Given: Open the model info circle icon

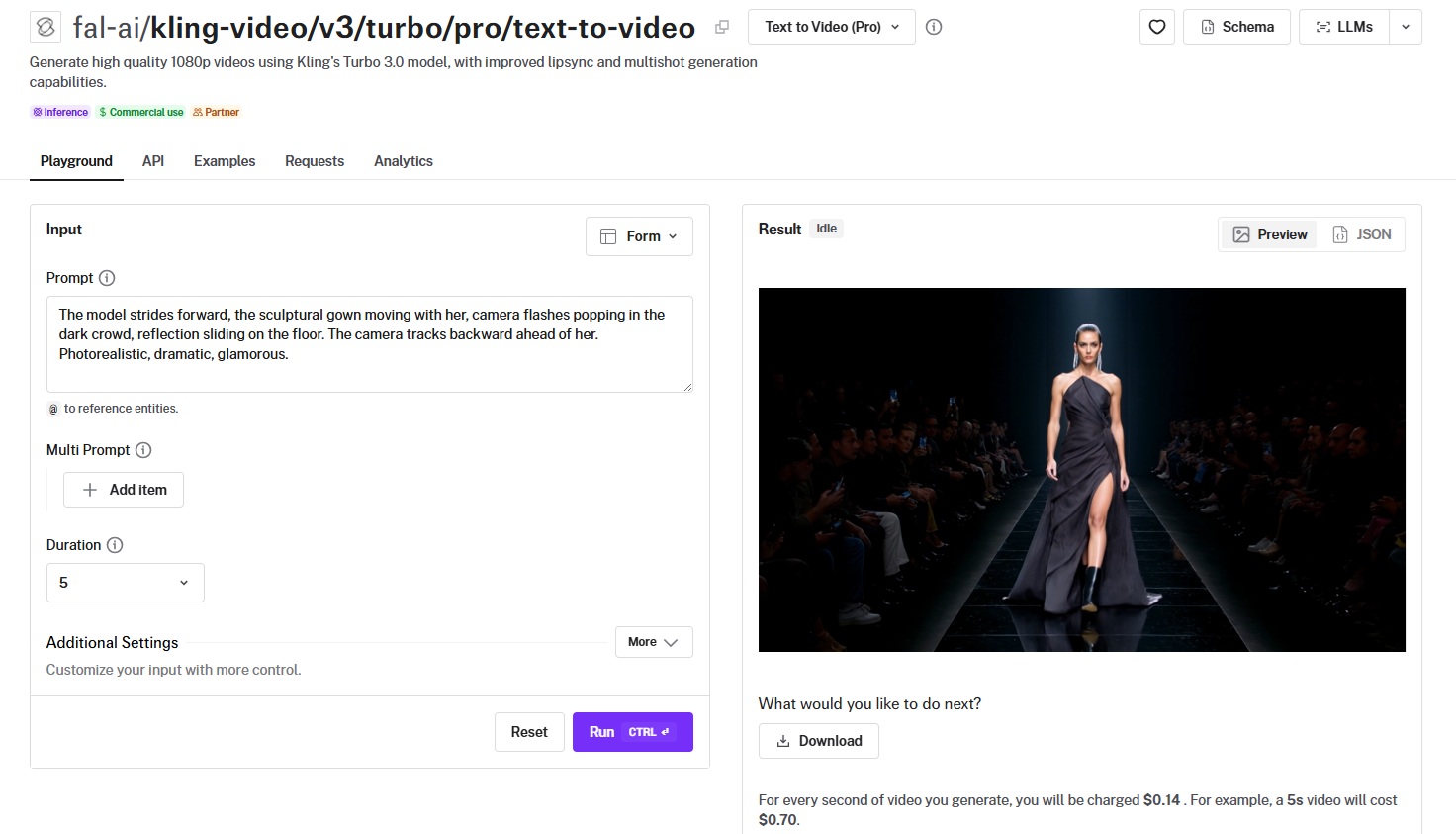Looking at the screenshot, I should click(934, 27).
